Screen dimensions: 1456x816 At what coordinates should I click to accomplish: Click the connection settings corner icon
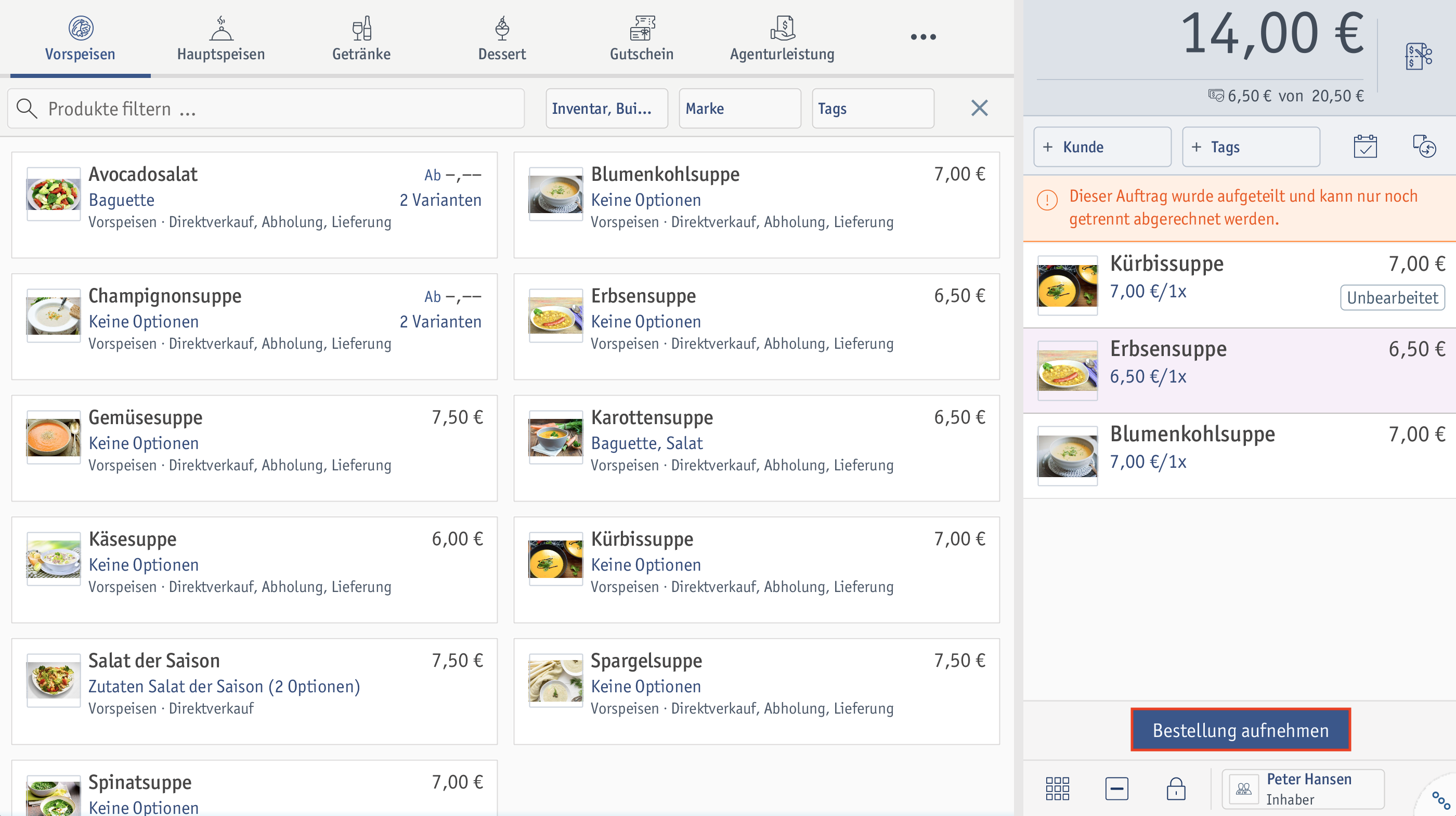pos(1441,799)
